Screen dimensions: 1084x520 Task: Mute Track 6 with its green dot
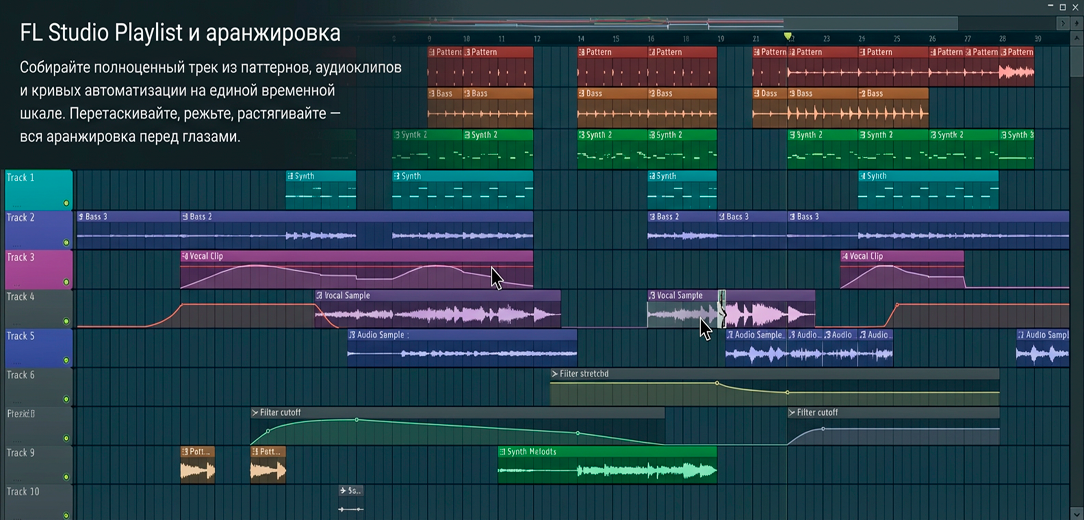[x=66, y=399]
